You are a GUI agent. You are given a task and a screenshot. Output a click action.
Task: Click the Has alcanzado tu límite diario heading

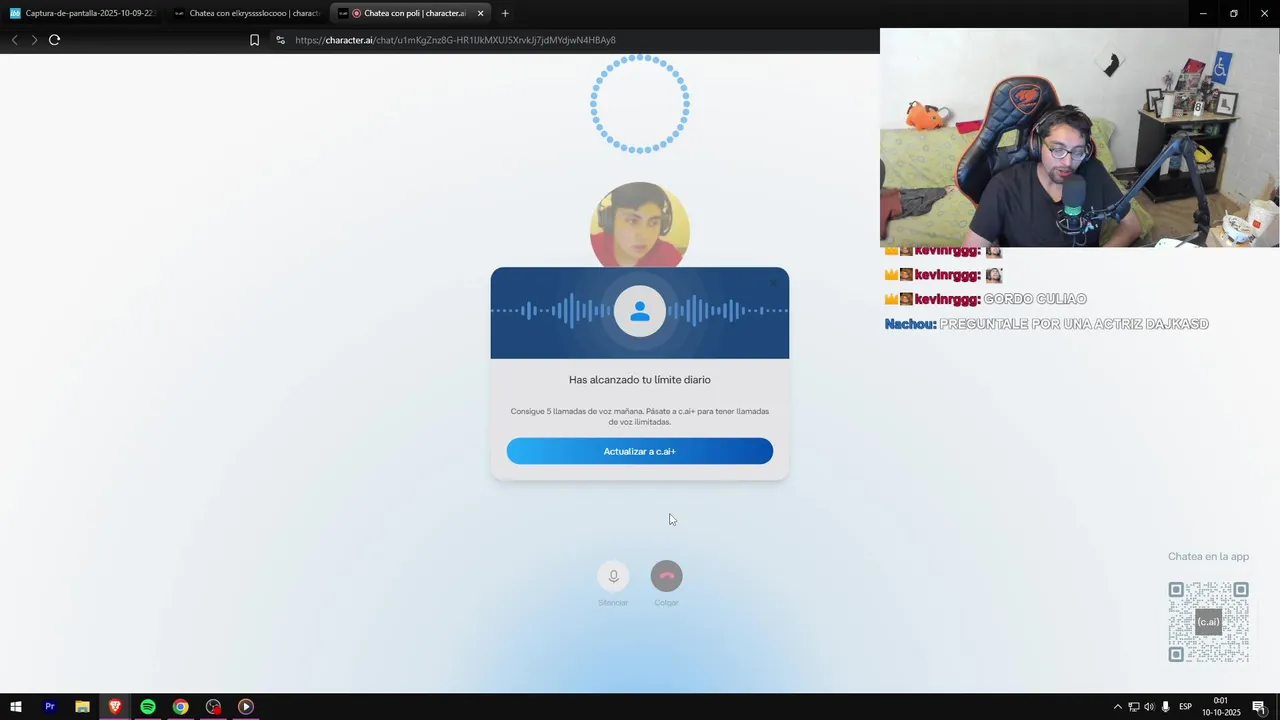[x=640, y=380]
